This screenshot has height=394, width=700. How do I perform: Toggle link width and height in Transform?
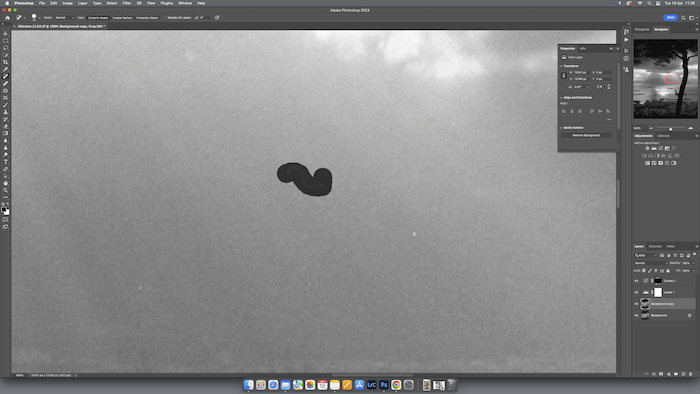point(564,75)
